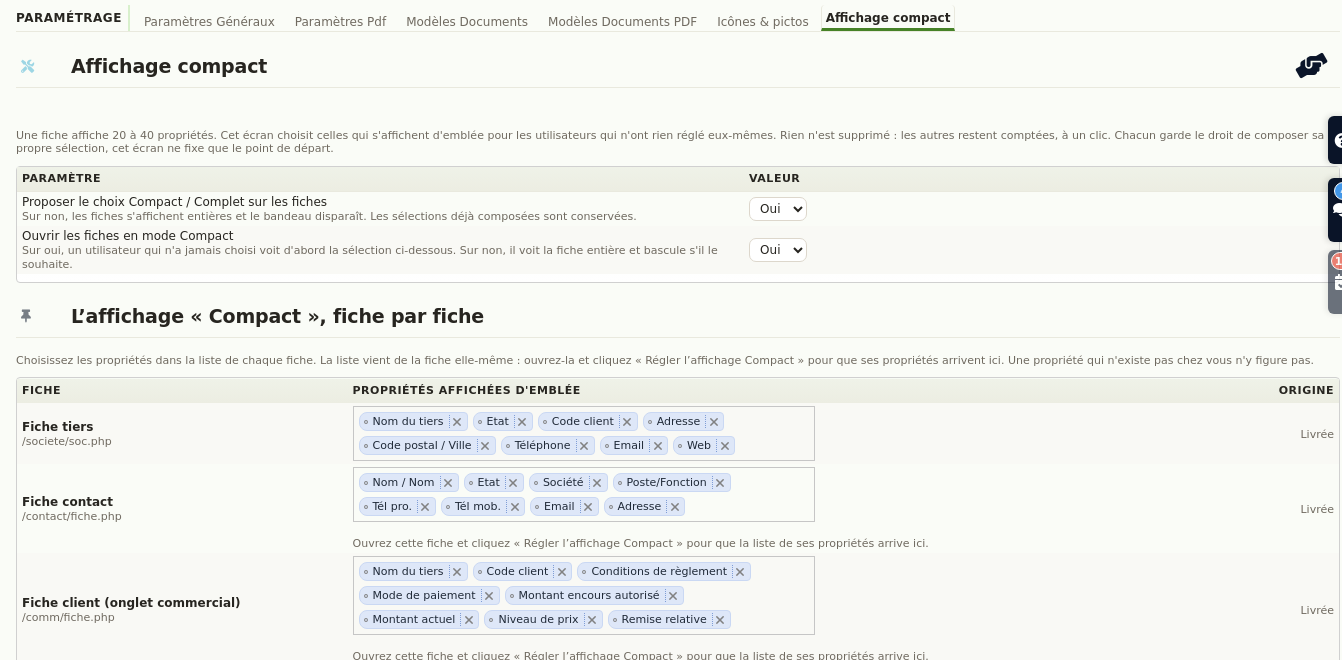Viewport: 1342px width, 660px height.
Task: Select the '/contact/fiche.php' path text
Action: (x=72, y=517)
